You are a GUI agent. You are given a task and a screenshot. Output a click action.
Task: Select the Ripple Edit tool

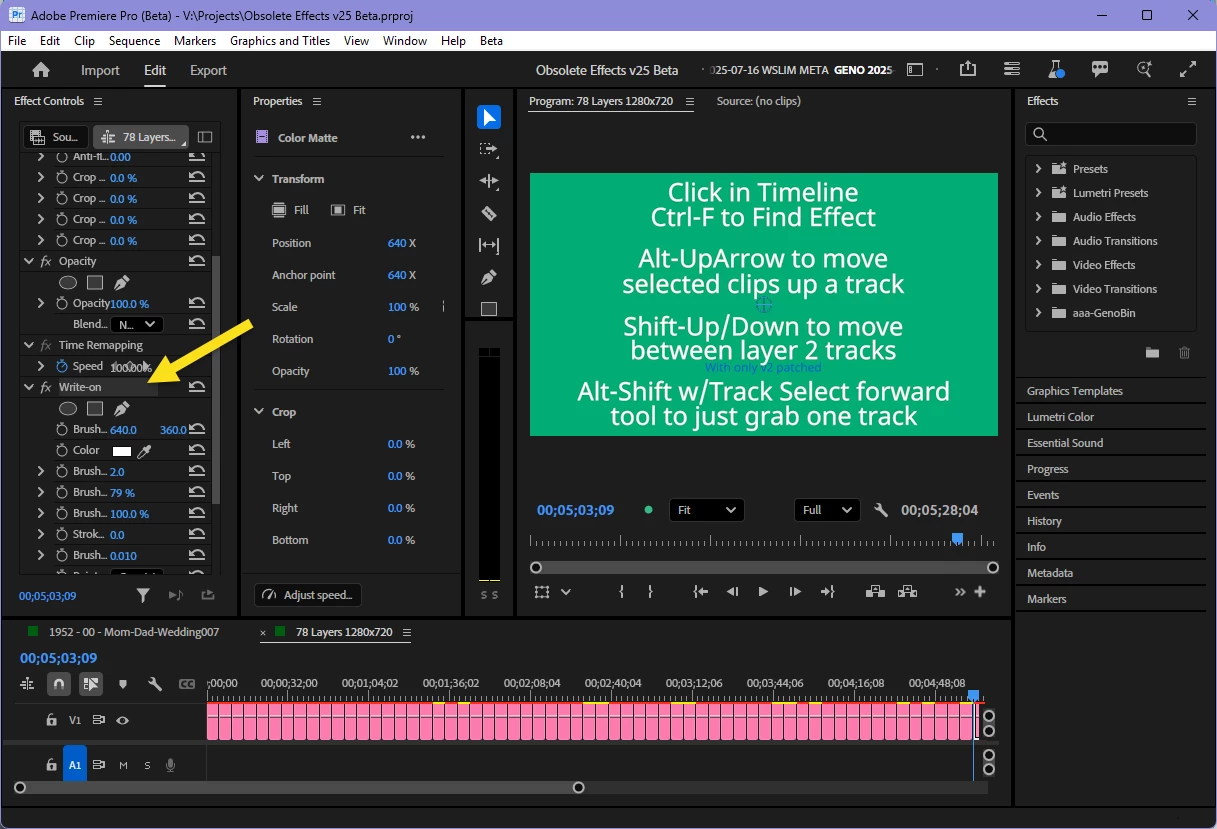[x=489, y=181]
